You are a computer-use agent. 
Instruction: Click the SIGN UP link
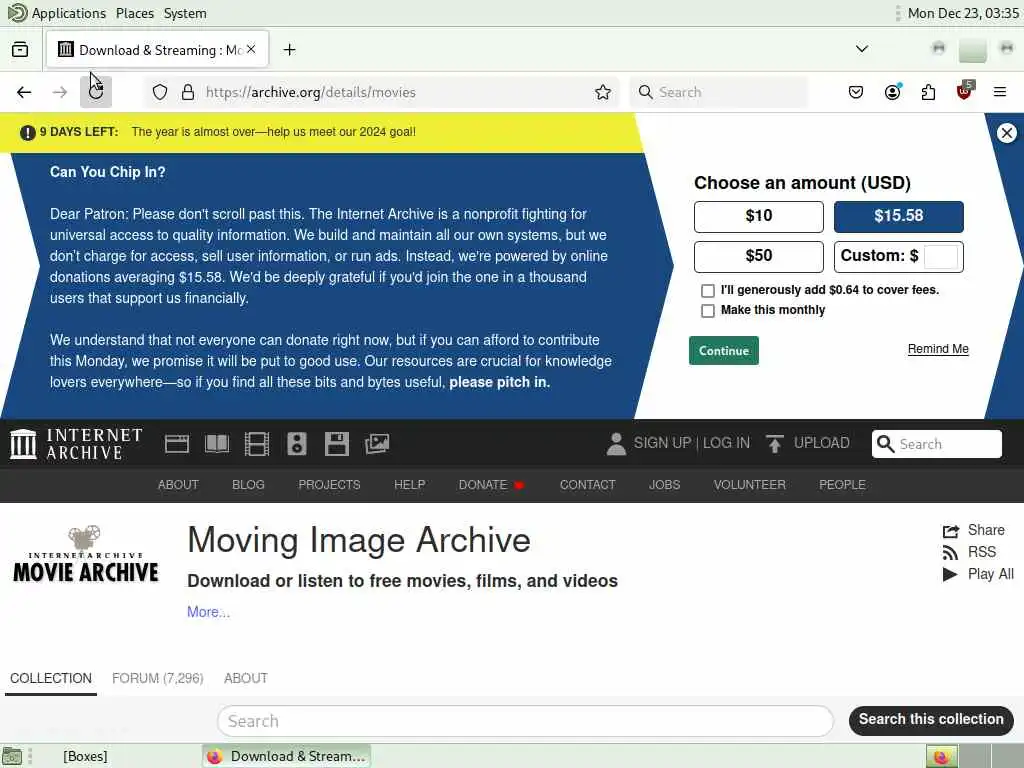(662, 443)
